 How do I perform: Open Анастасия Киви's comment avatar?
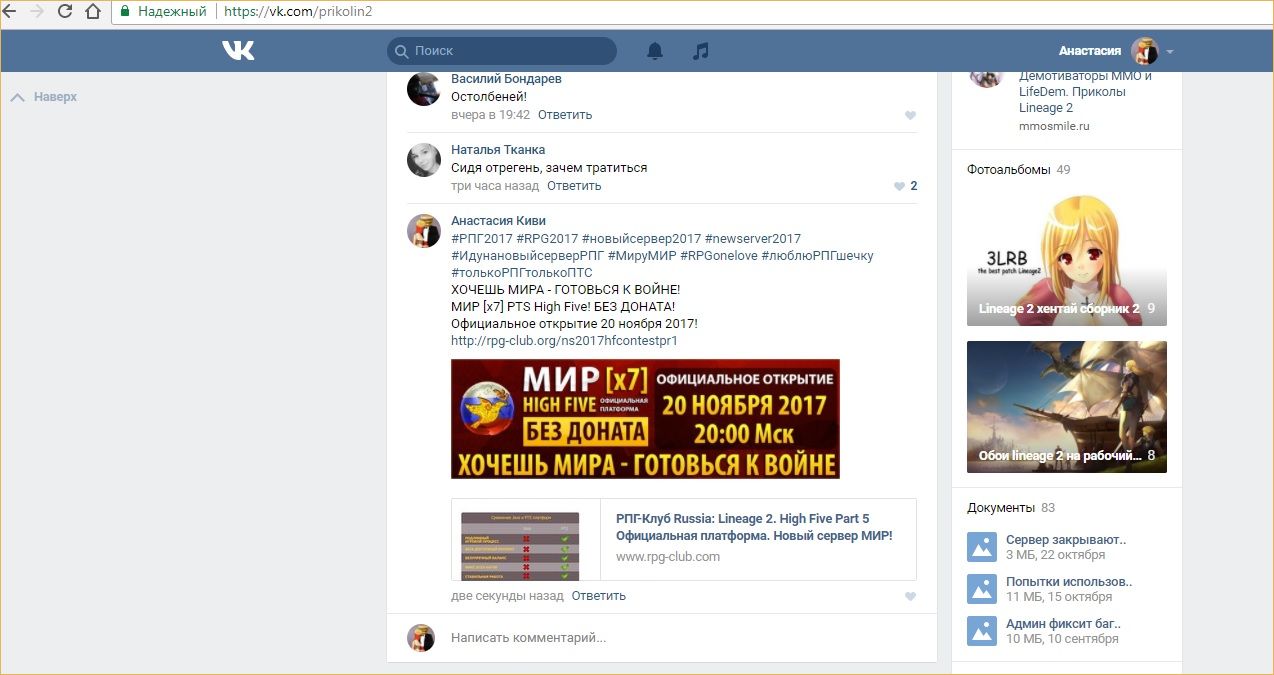click(423, 231)
